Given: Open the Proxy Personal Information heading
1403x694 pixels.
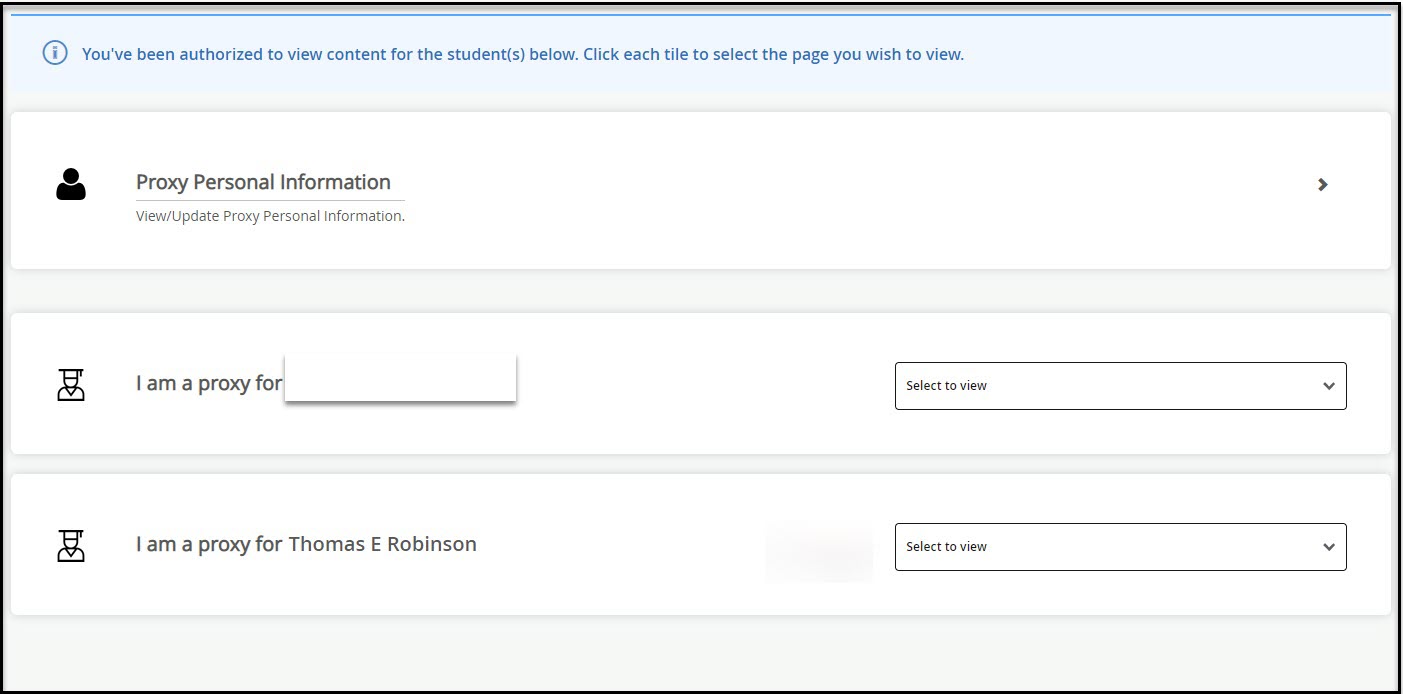Looking at the screenshot, I should [263, 182].
